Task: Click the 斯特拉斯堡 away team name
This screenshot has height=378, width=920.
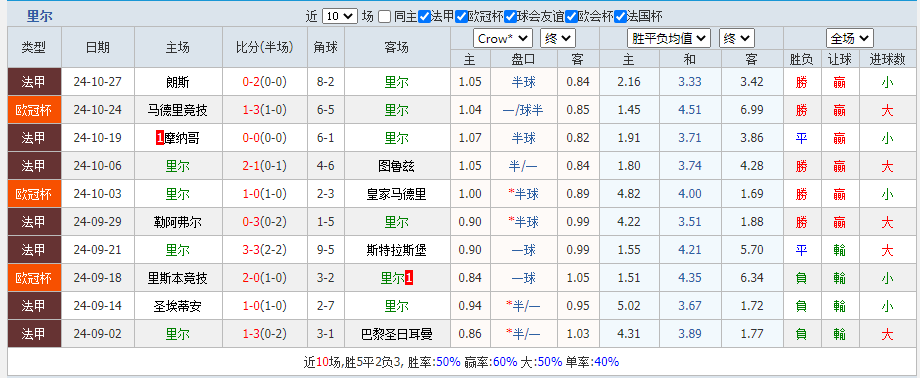Action: click(x=397, y=251)
